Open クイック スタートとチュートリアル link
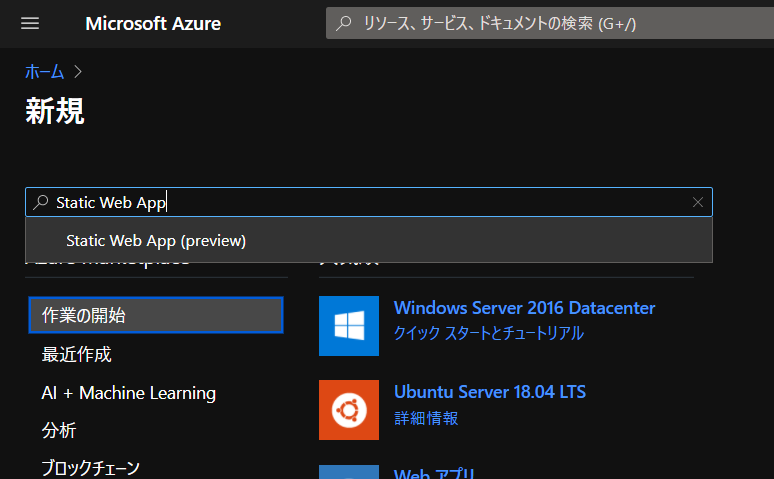The image size is (774, 479). (488, 333)
